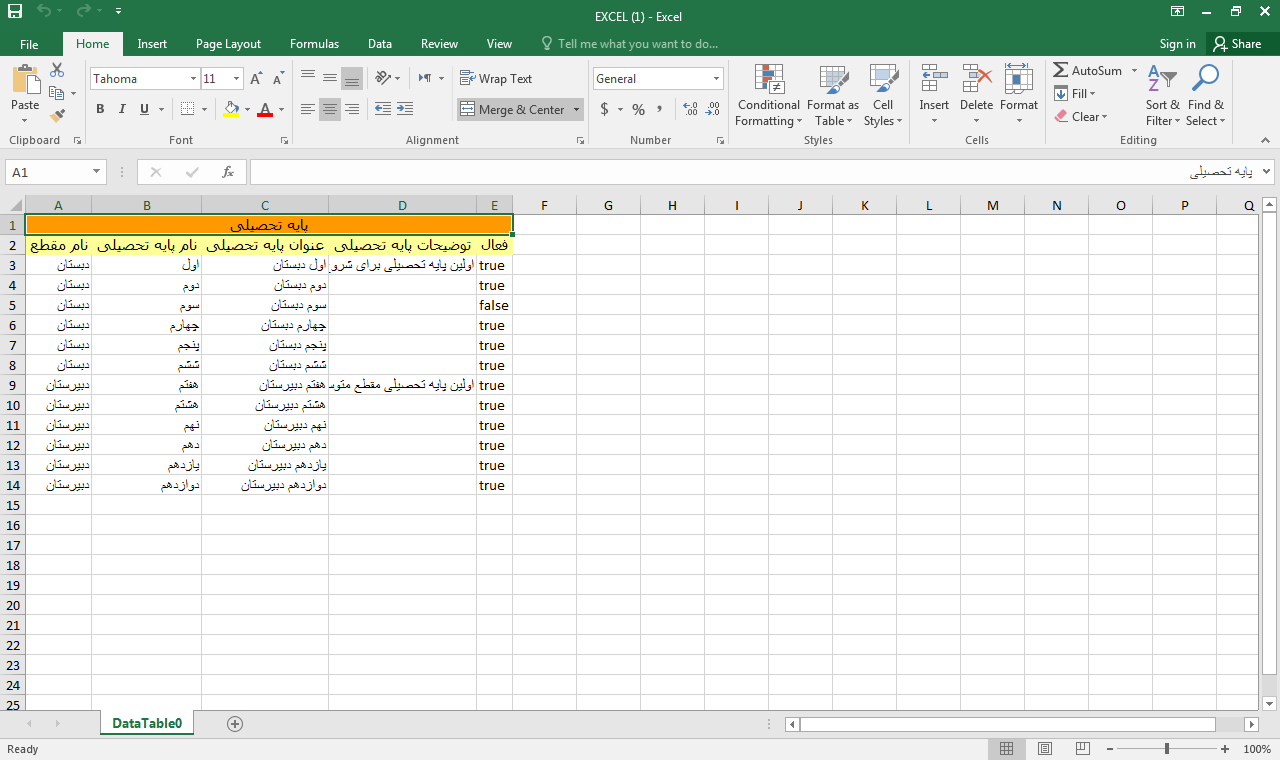
Task: Open Format as Table gallery
Action: (x=833, y=96)
